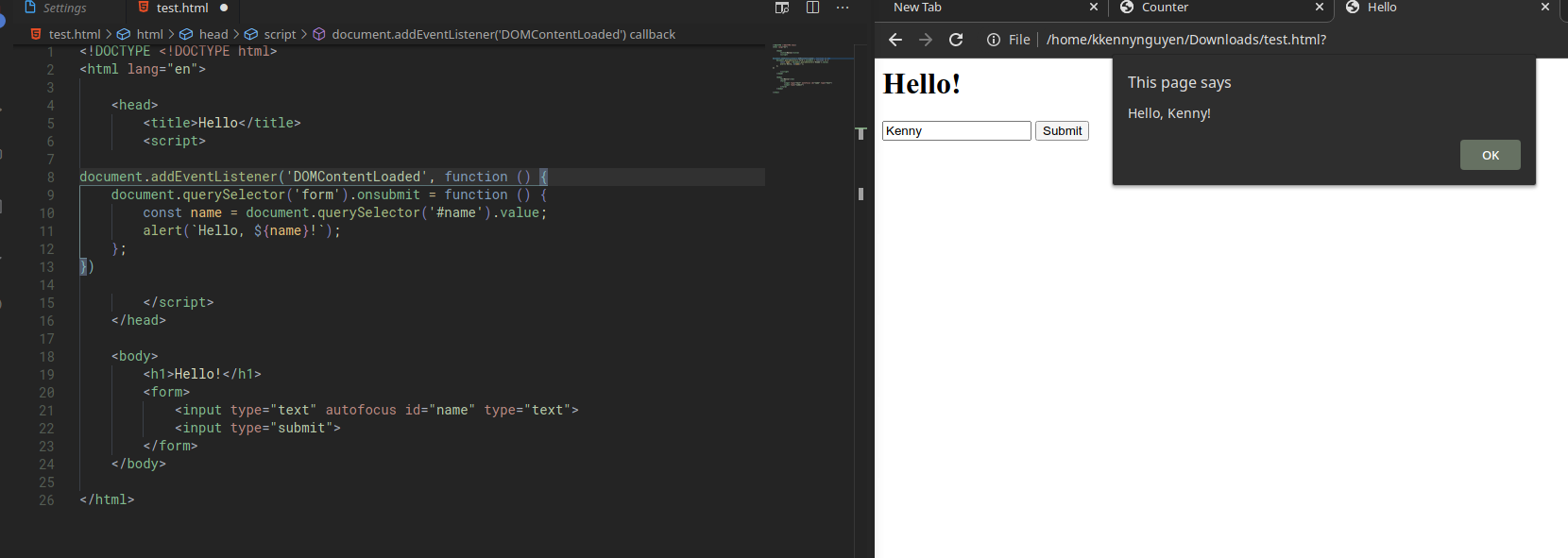Click the editor vertical scrollbar thumb

tap(861, 194)
